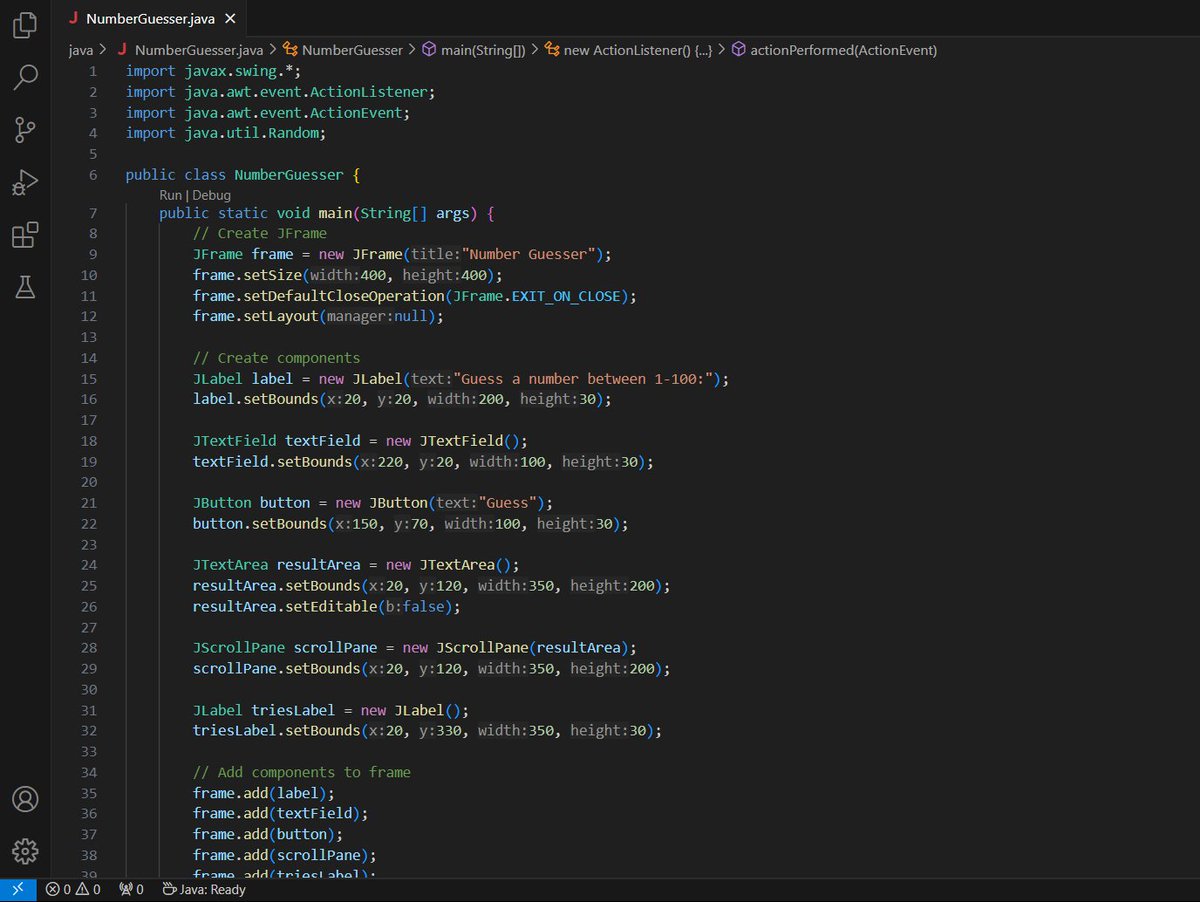Click the comment '// Create components'

tap(277, 358)
